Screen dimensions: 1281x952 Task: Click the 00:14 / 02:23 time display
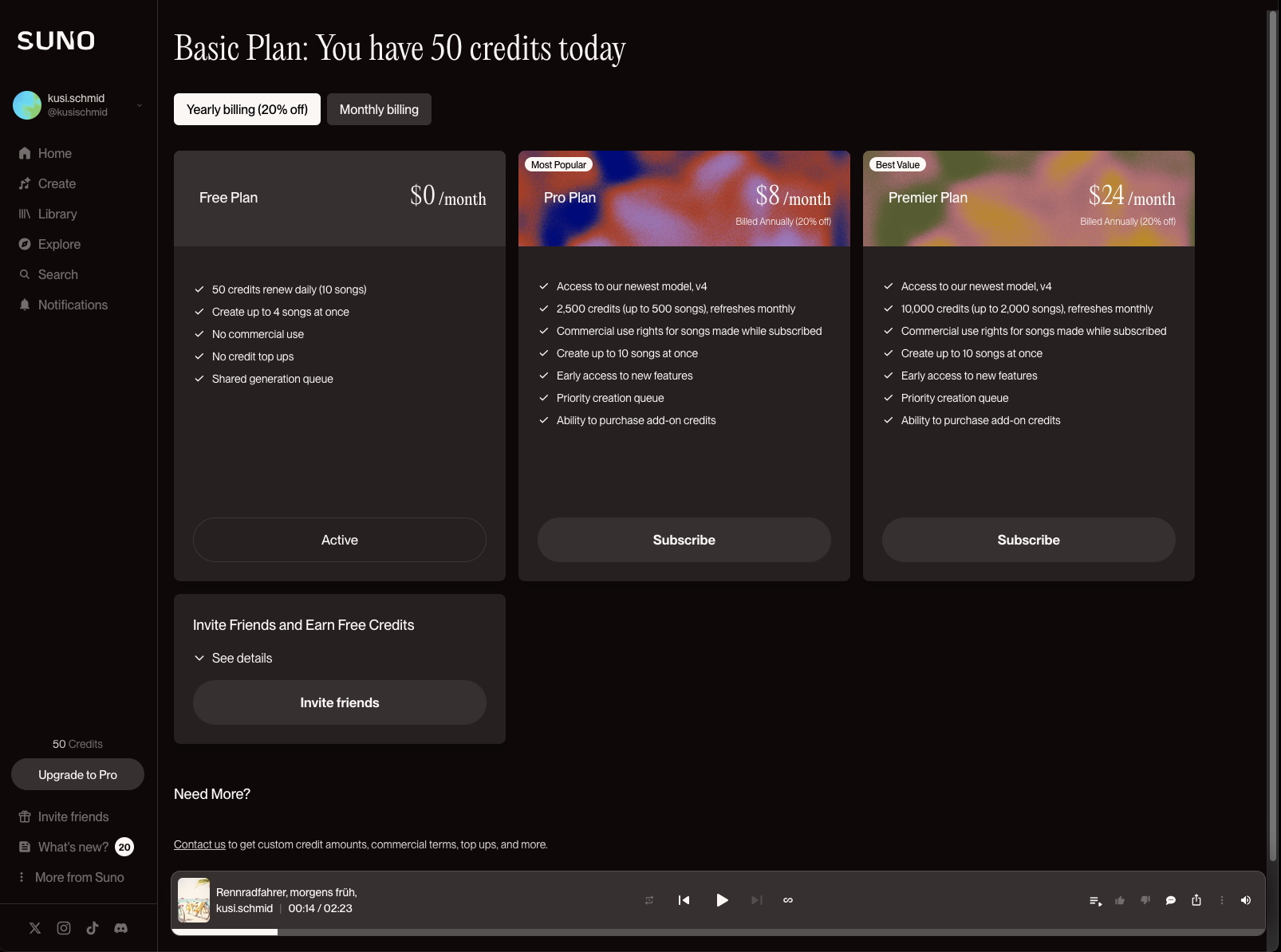320,908
